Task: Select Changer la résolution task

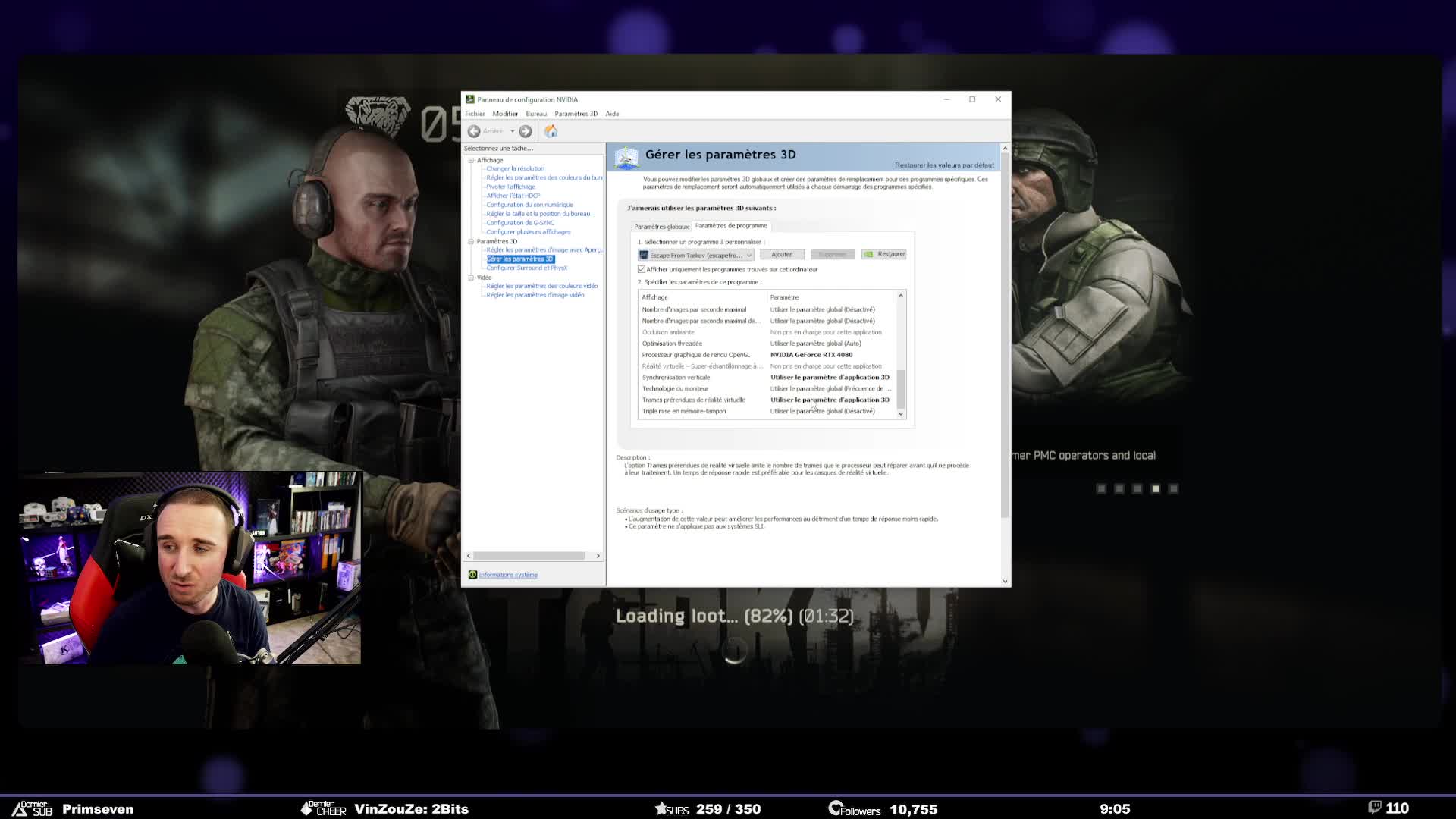Action: pyautogui.click(x=515, y=168)
